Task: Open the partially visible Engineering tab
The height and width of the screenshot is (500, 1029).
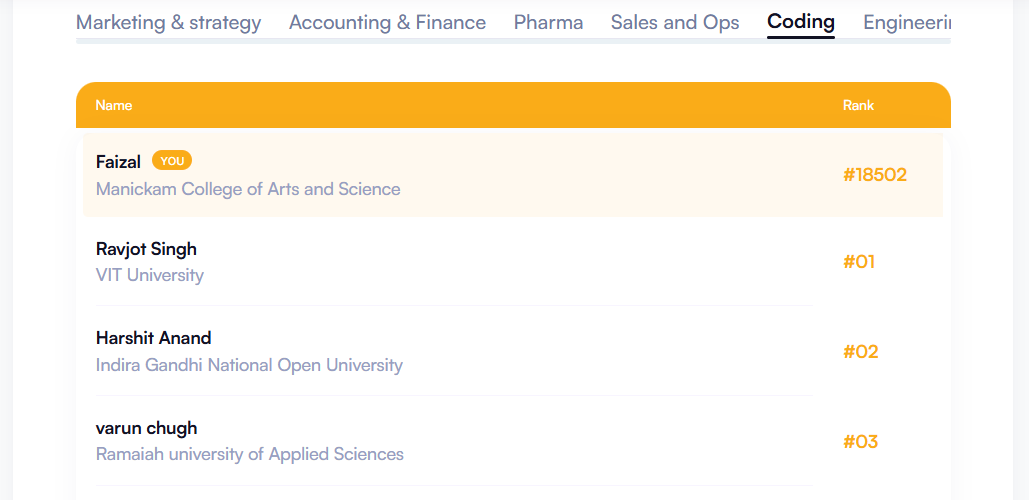Action: click(906, 22)
